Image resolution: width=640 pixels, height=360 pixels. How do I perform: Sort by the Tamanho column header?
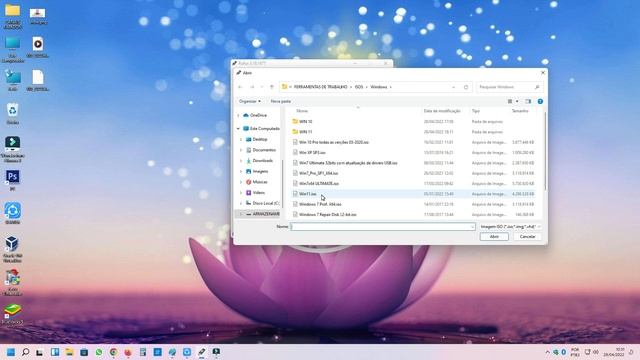click(x=520, y=111)
